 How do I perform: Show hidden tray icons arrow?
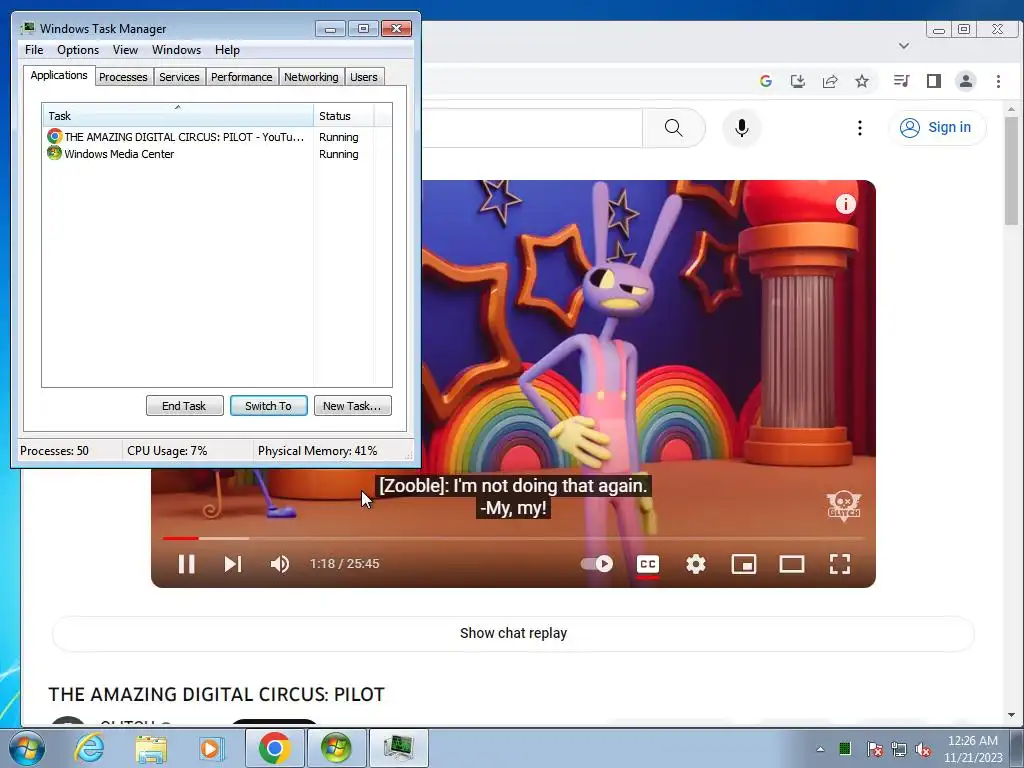[820, 749]
